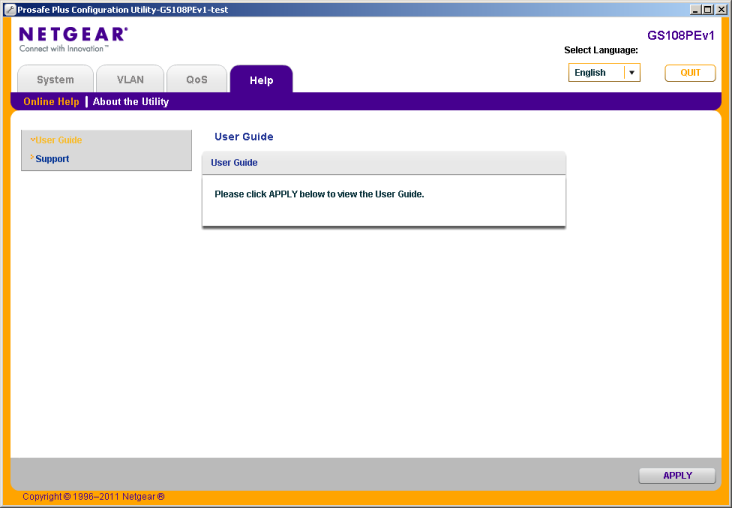Switch to the System tab

[x=55, y=79]
